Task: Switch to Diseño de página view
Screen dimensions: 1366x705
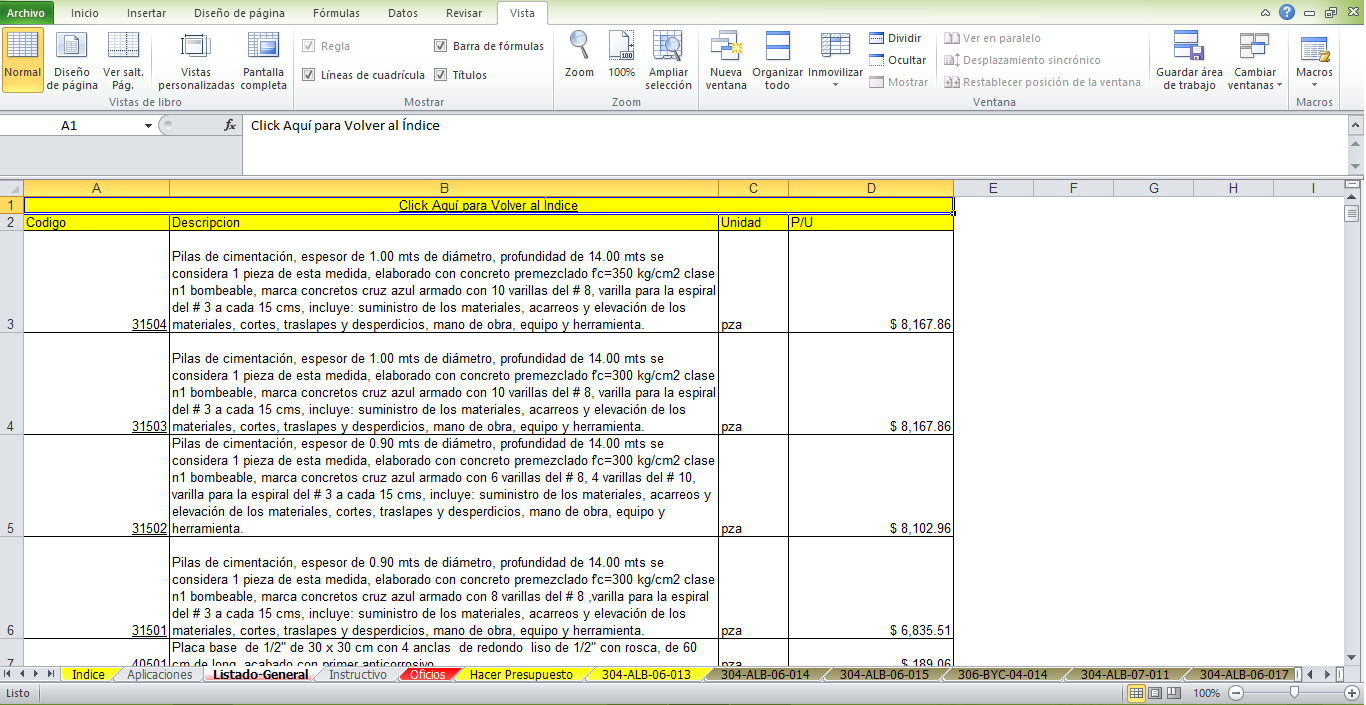Action: [x=72, y=60]
